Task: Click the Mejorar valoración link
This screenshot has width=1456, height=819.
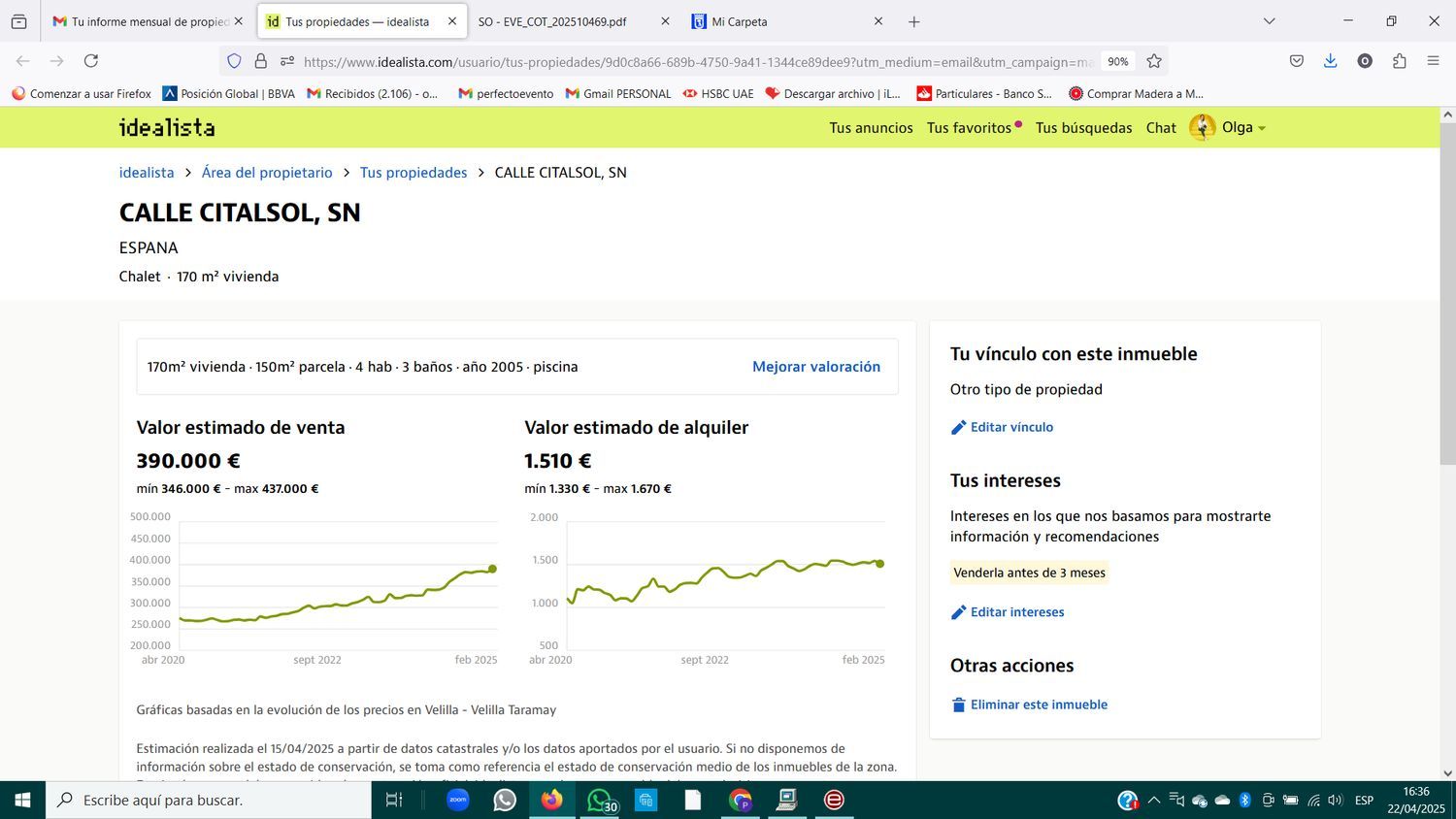Action: [816, 367]
